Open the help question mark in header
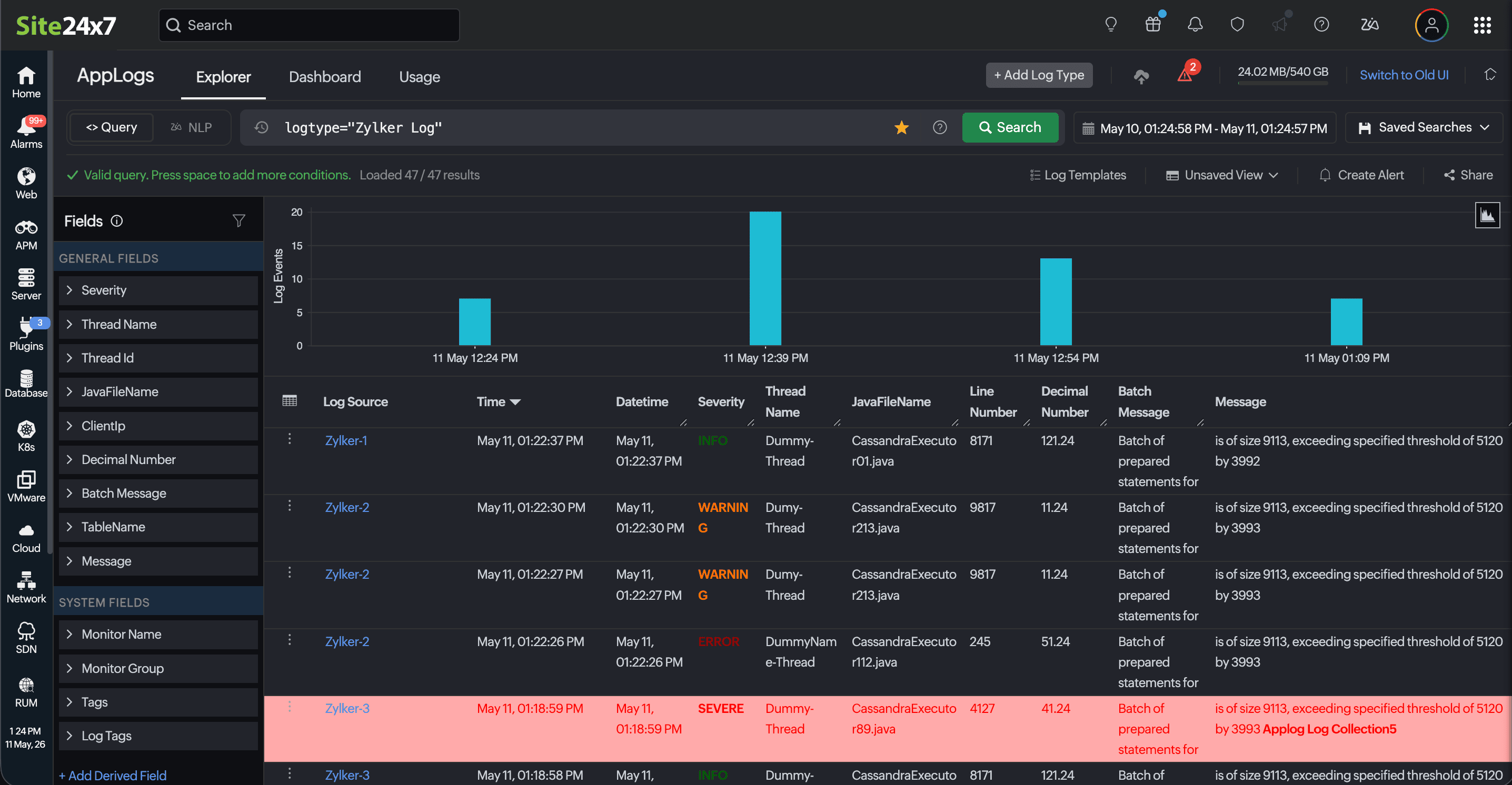 pos(1322,25)
